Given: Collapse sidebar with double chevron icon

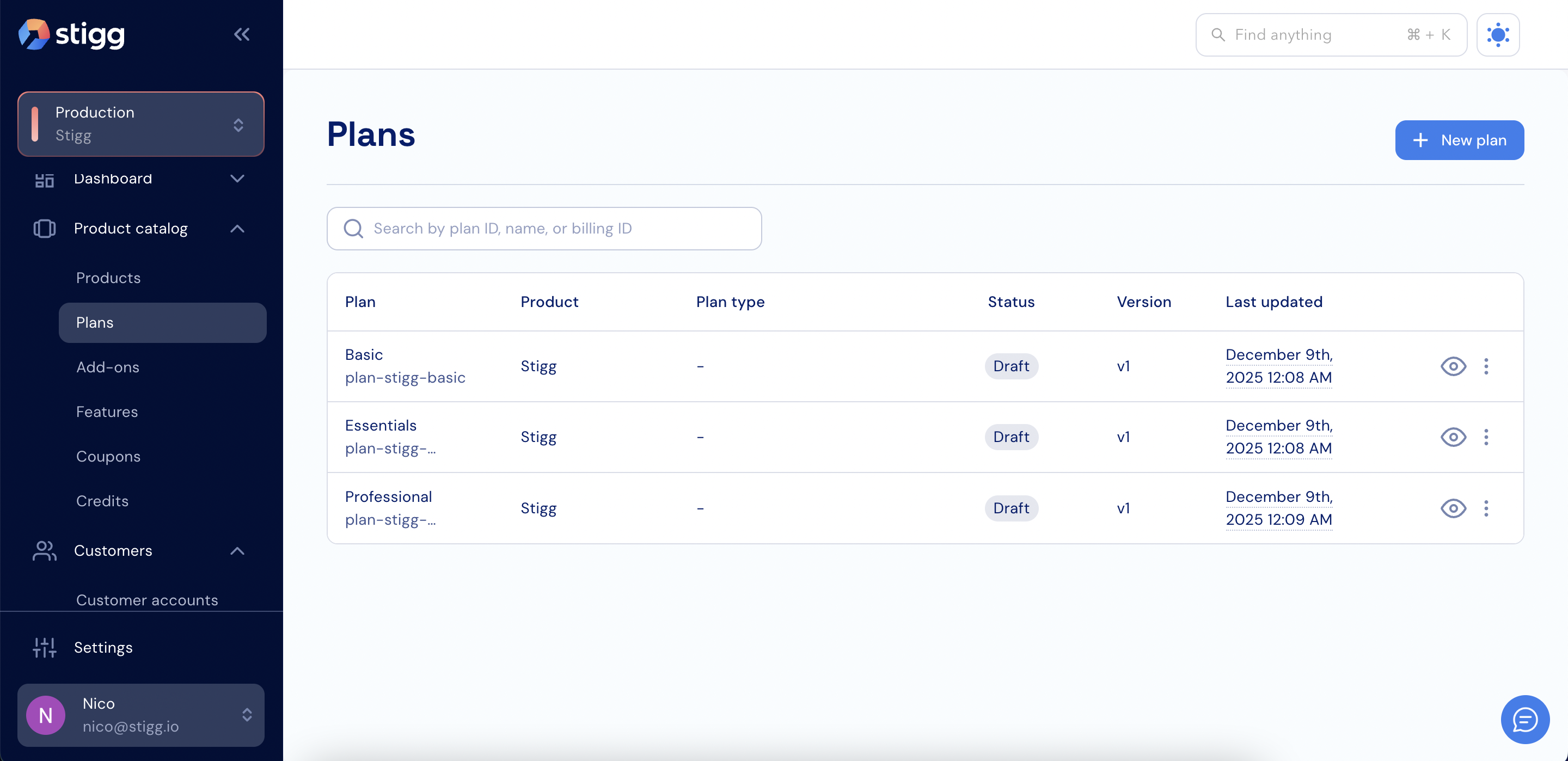Looking at the screenshot, I should pyautogui.click(x=242, y=35).
